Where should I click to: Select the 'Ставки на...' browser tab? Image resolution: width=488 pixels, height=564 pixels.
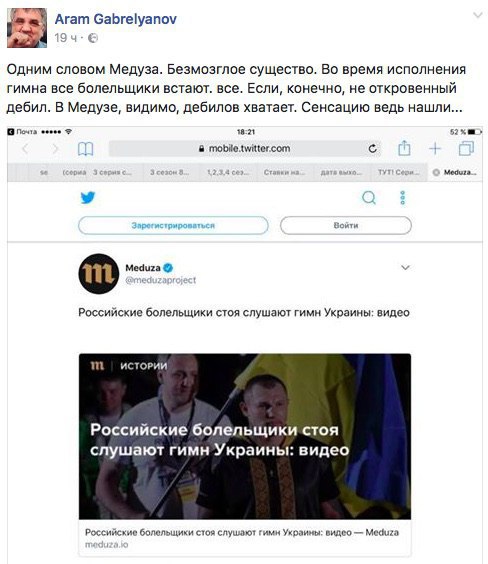pos(284,172)
